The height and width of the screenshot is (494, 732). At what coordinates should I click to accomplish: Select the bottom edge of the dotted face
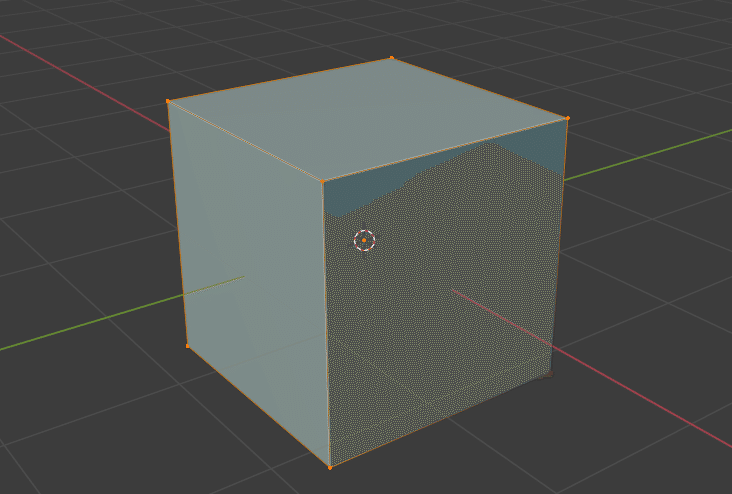[x=440, y=420]
